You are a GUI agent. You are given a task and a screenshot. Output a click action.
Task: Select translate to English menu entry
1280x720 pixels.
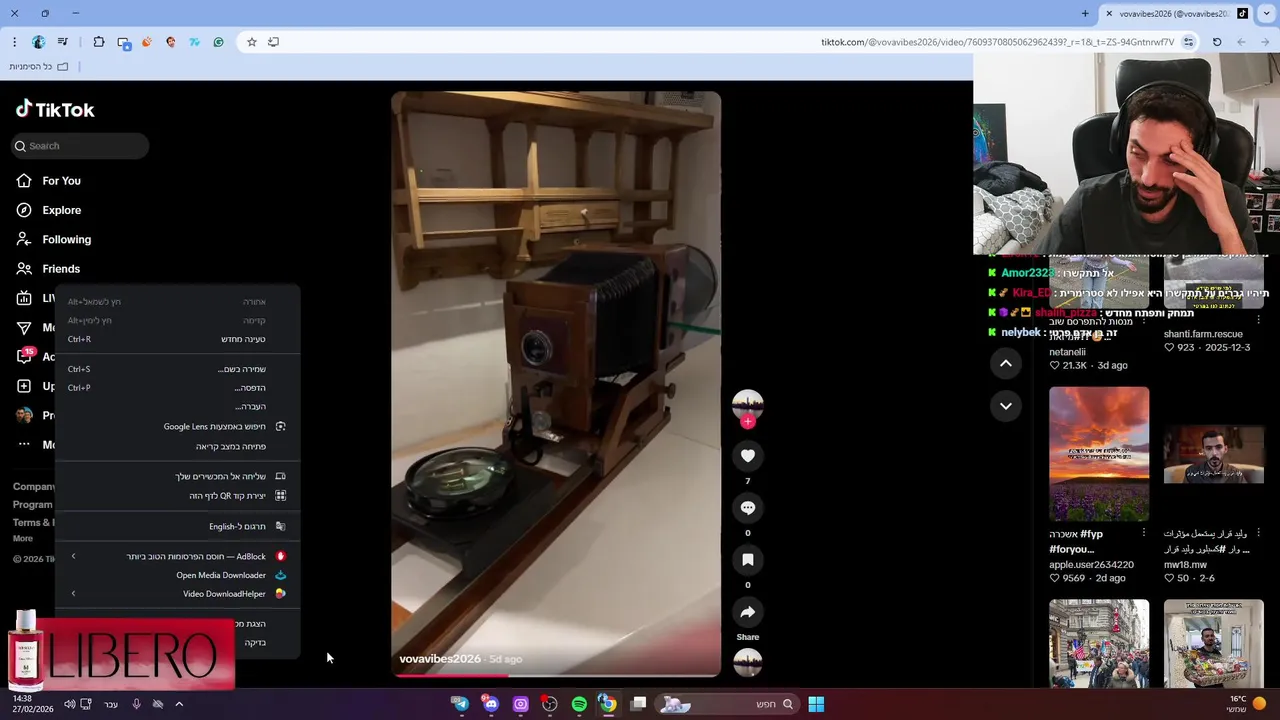177,526
